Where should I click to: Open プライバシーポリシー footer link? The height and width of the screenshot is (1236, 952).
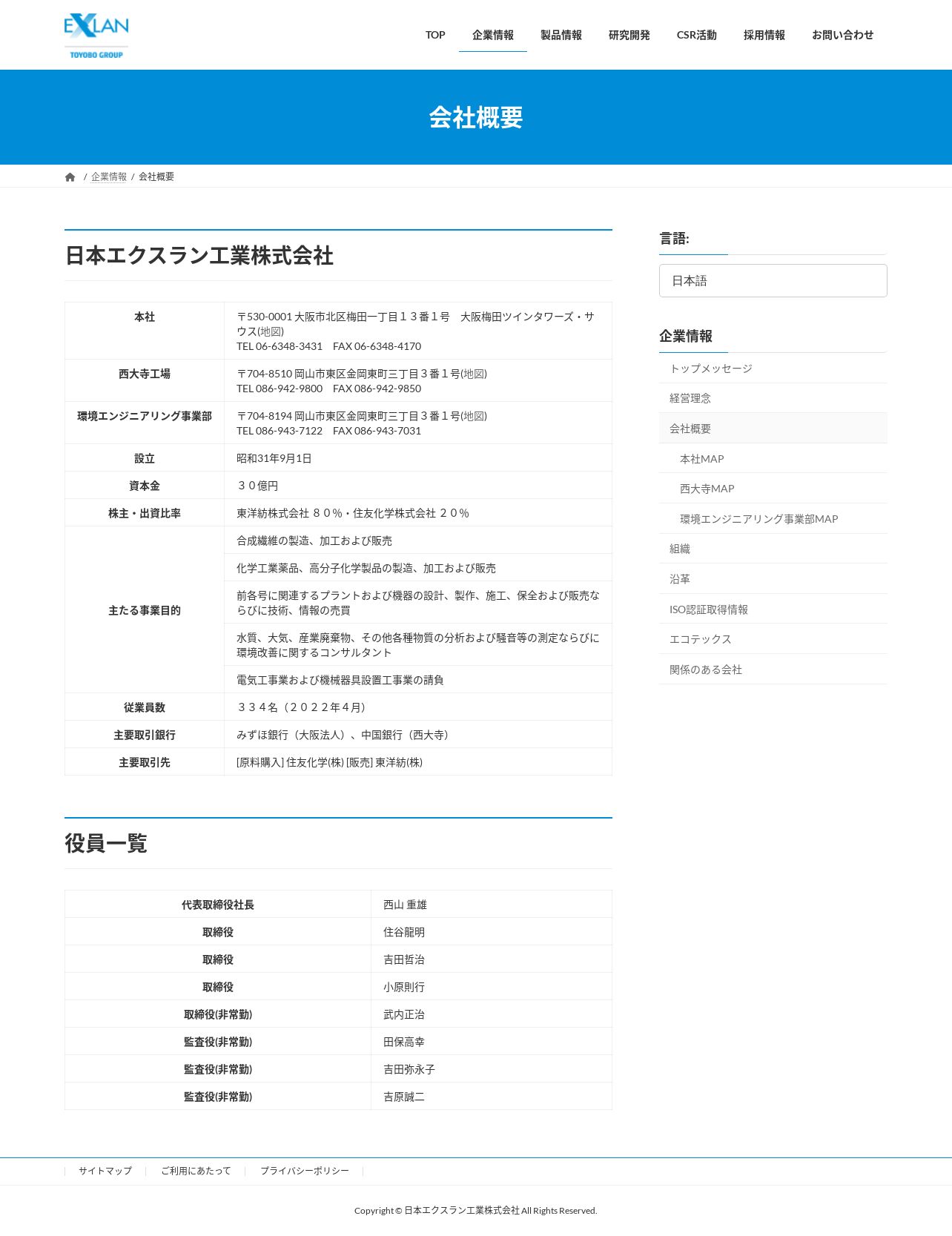point(305,1171)
